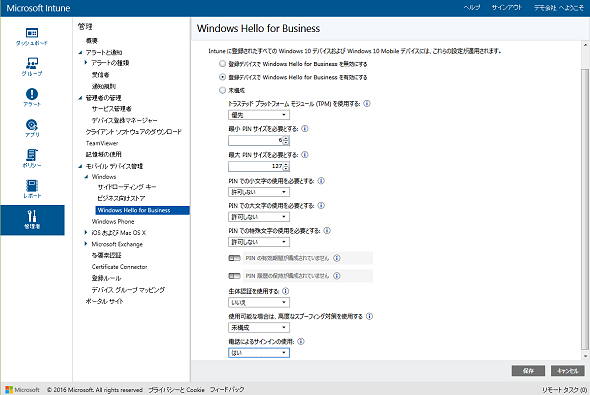Open the Reports (レポート) workspace icon
The image size is (590, 395).
[32, 189]
